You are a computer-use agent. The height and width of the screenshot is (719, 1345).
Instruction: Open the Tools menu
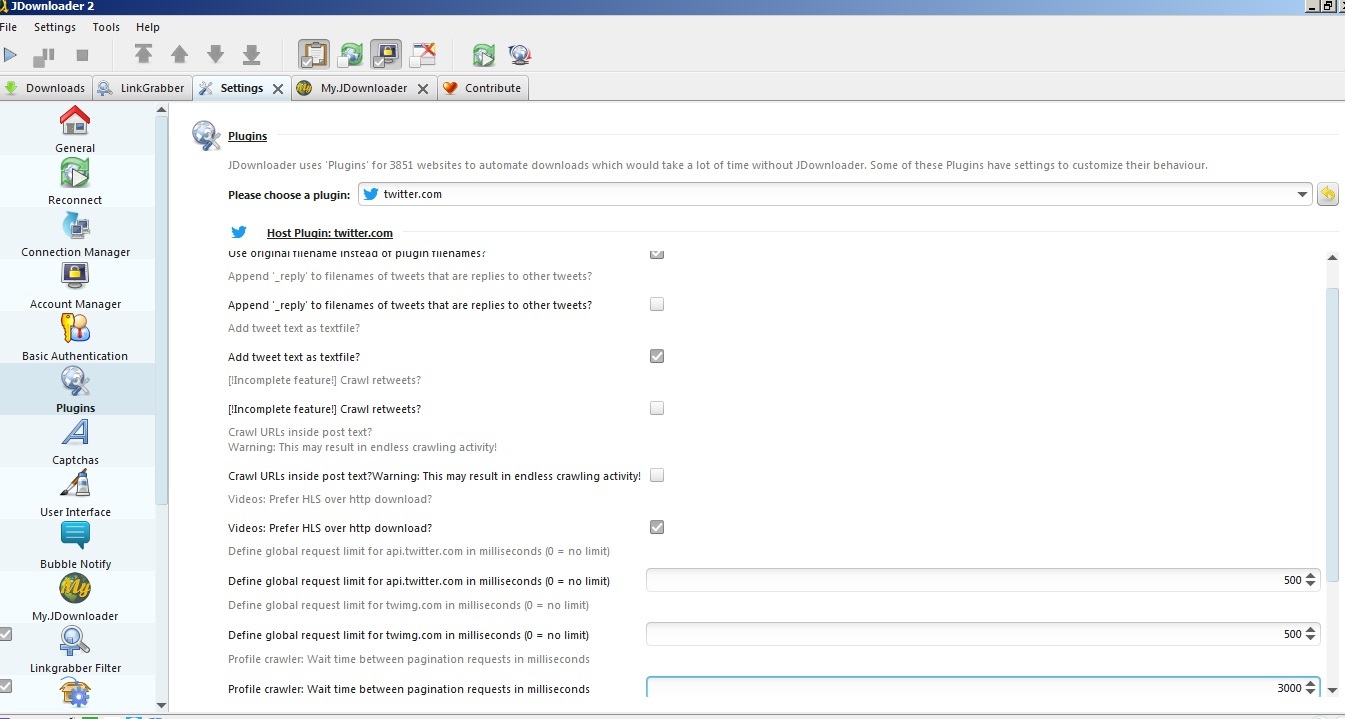(106, 27)
